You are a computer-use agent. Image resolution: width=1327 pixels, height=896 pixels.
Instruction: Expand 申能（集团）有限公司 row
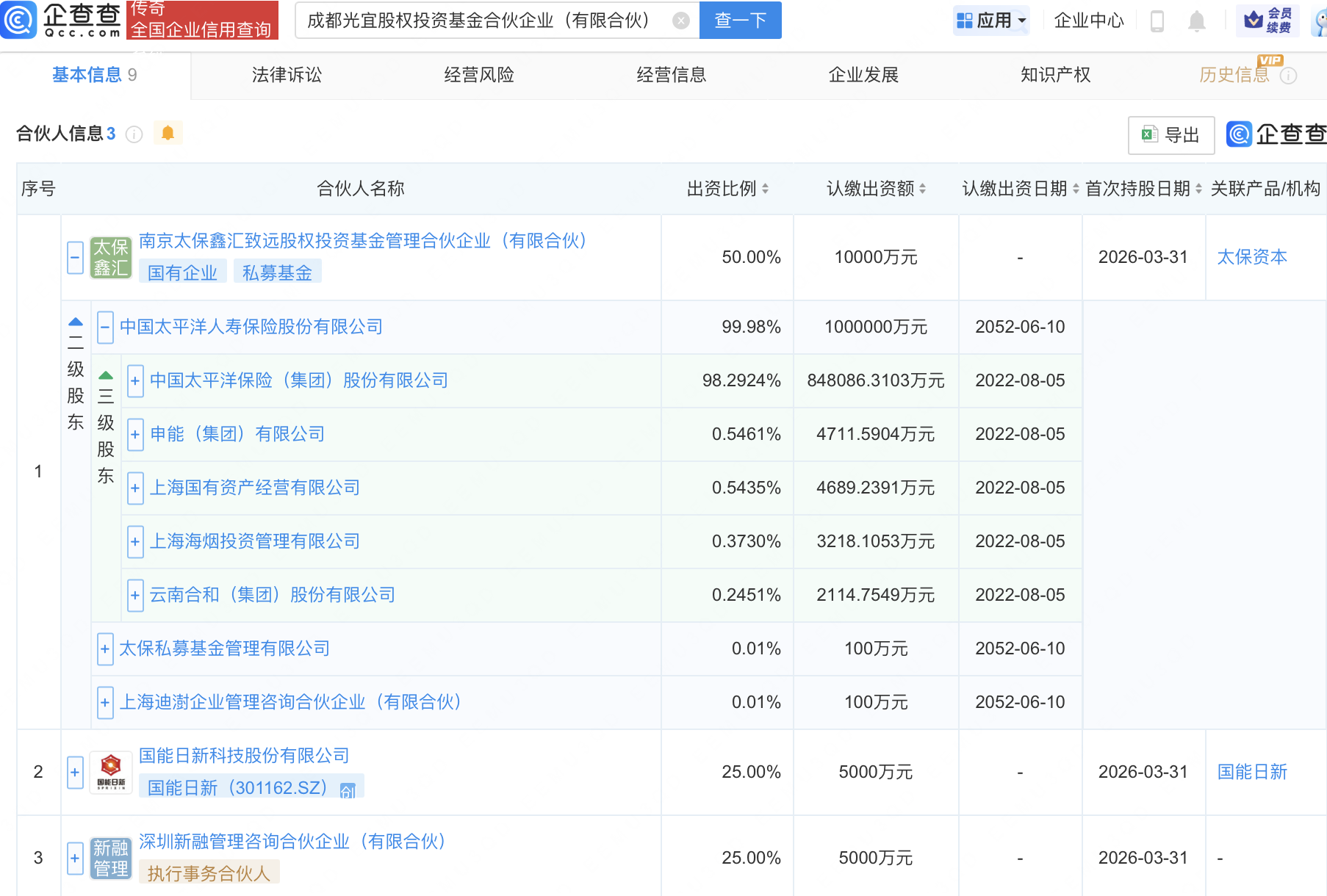[135, 434]
